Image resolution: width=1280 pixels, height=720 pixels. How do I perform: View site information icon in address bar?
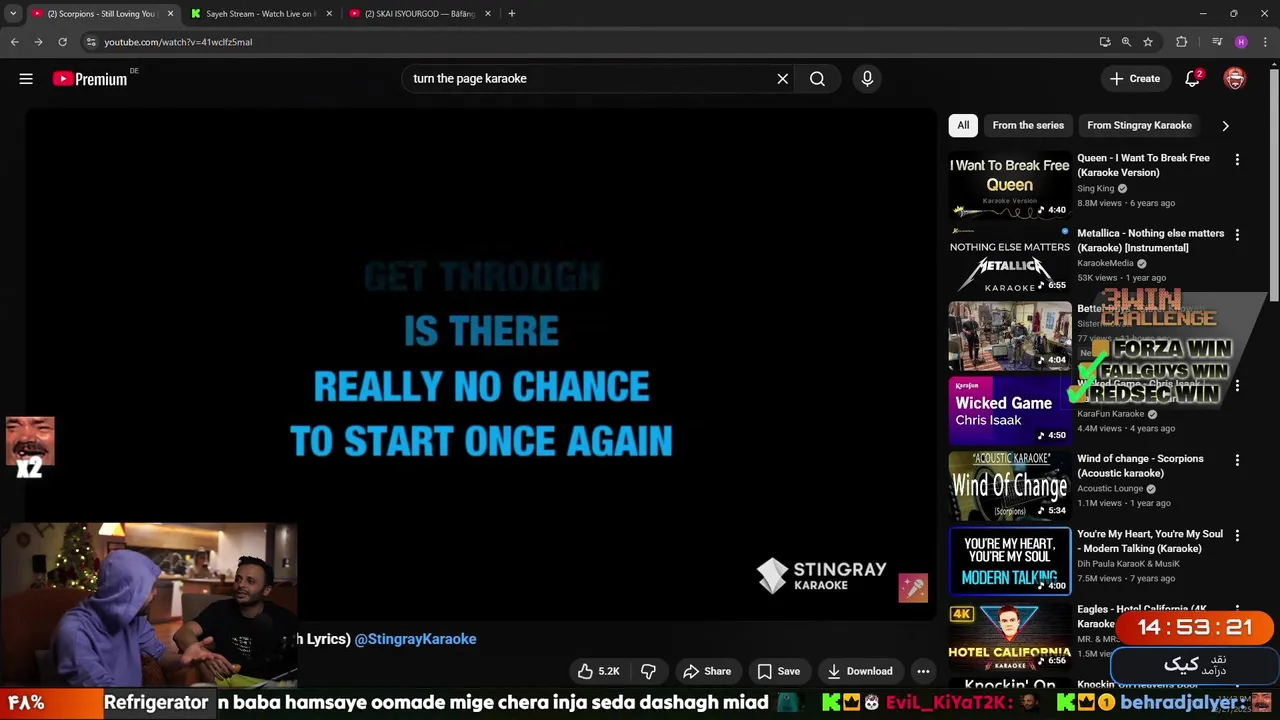pyautogui.click(x=91, y=42)
